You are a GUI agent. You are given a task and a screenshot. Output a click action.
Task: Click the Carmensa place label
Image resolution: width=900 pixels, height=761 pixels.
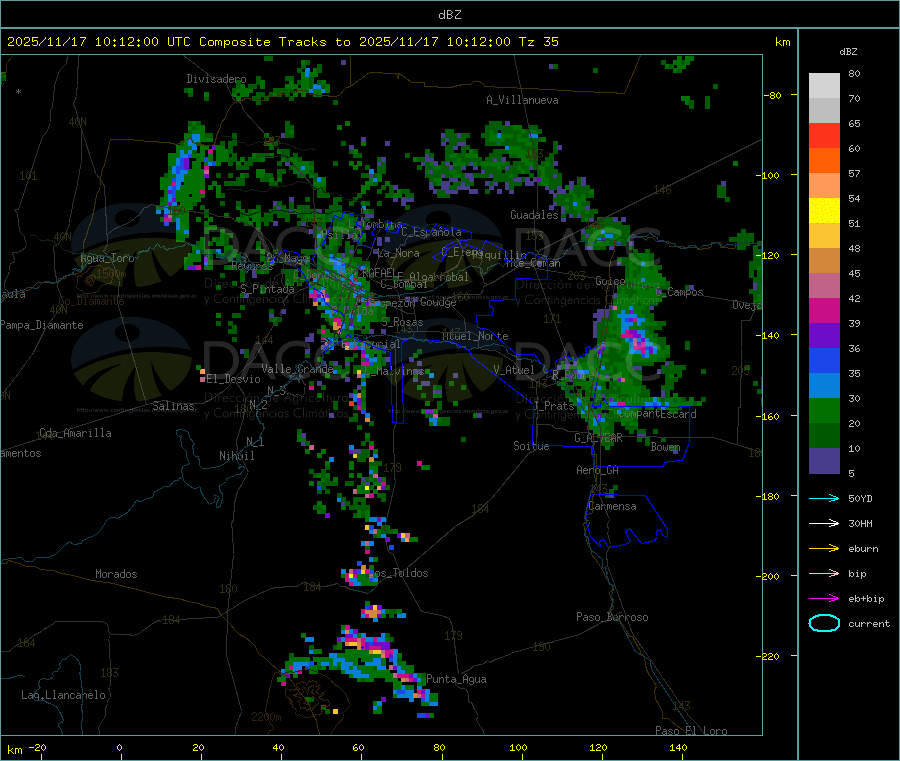pyautogui.click(x=612, y=506)
